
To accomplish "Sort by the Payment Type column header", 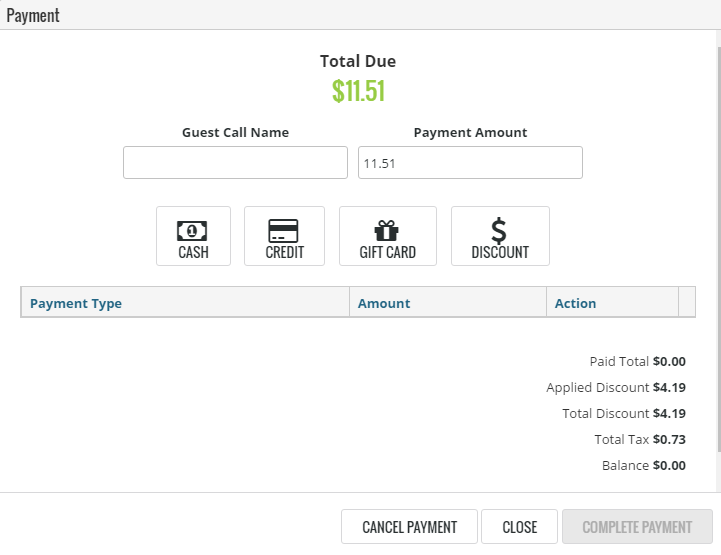I will pos(76,303).
